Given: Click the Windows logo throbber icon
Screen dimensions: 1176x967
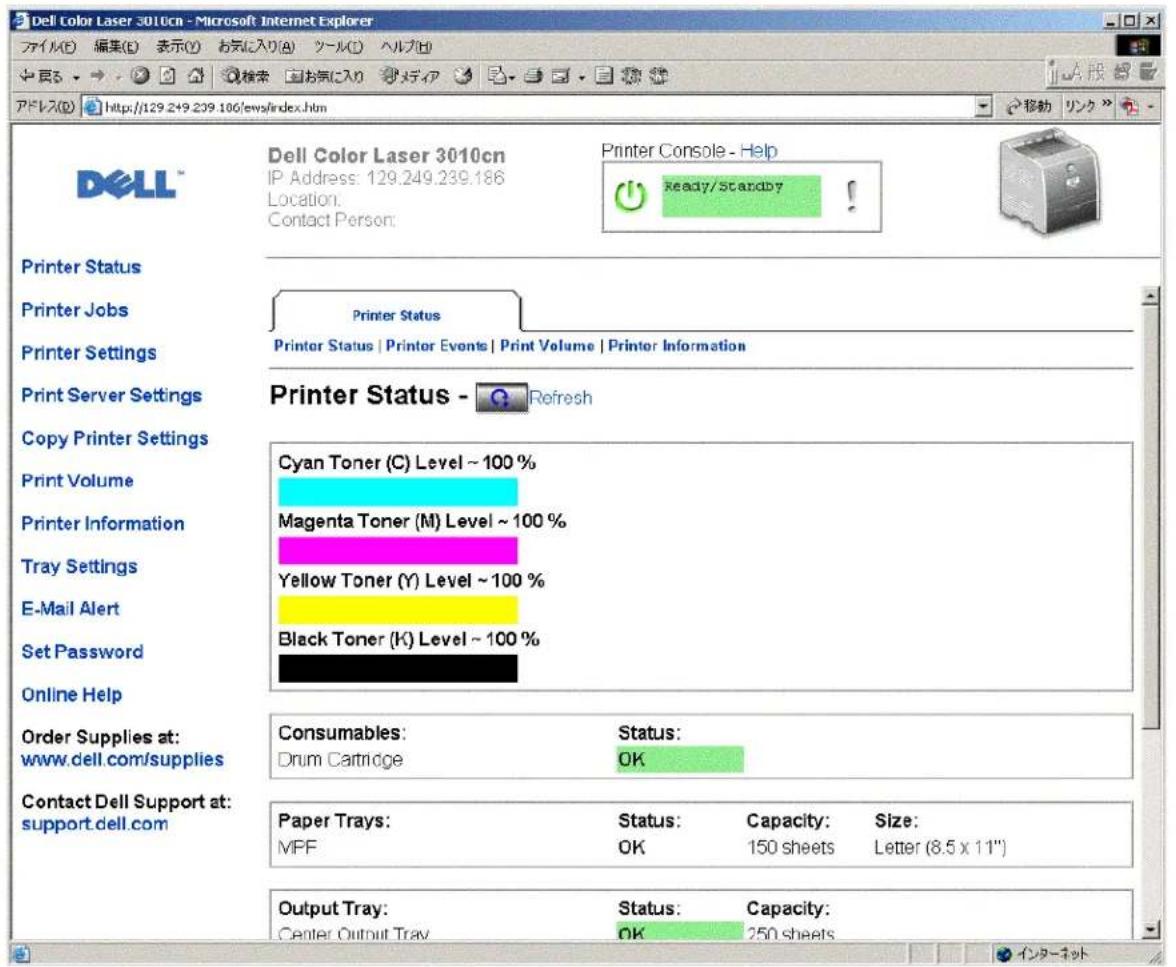Looking at the screenshot, I should pos(1138,47).
